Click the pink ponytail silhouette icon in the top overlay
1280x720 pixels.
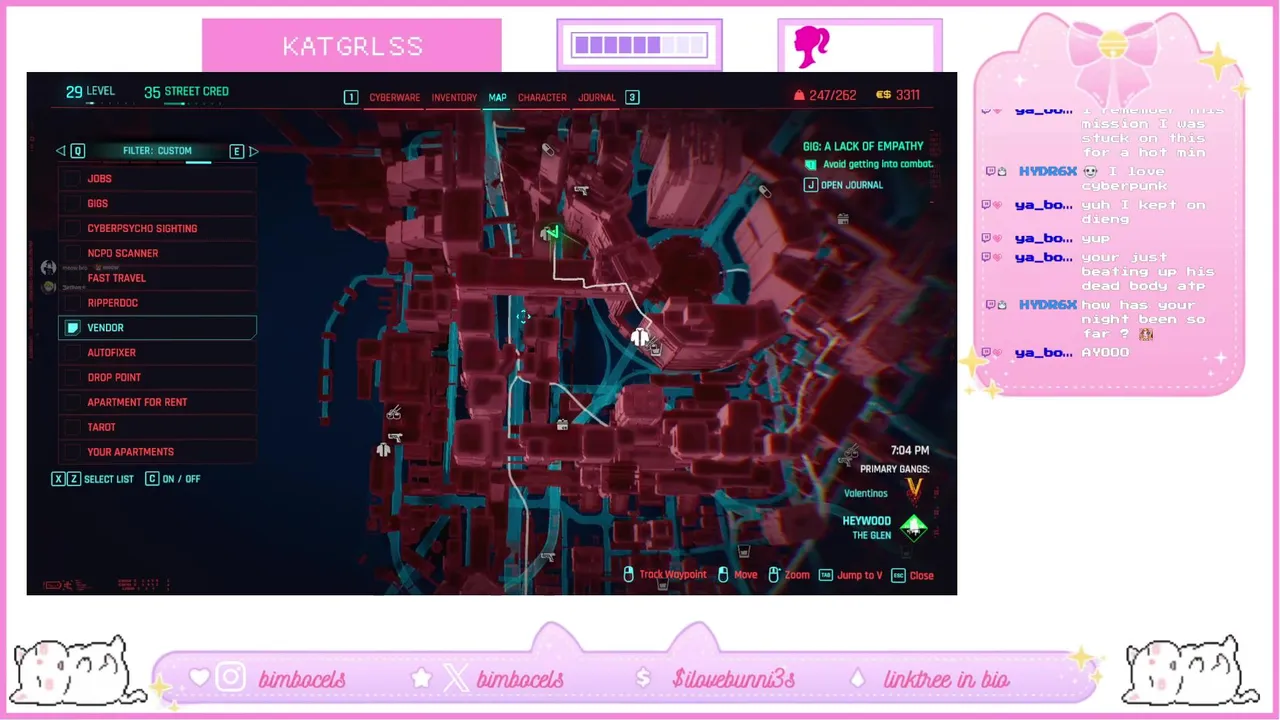point(811,47)
